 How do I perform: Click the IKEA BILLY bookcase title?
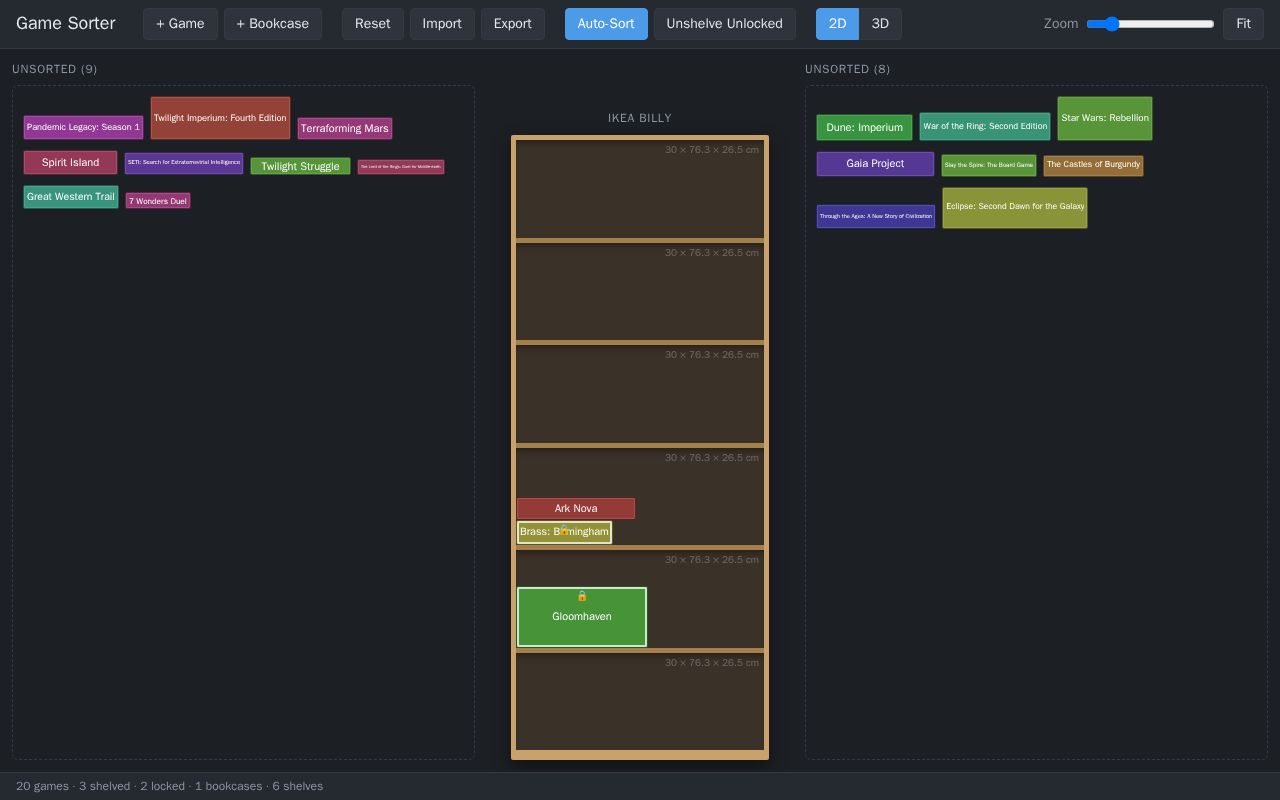pos(640,118)
